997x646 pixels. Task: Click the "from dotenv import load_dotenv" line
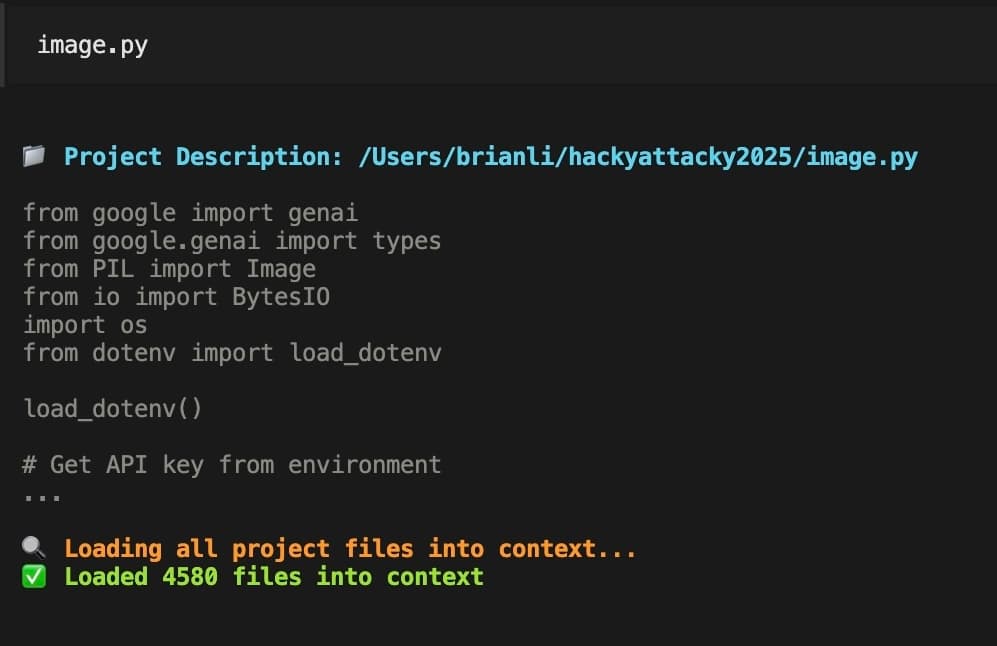(x=232, y=353)
